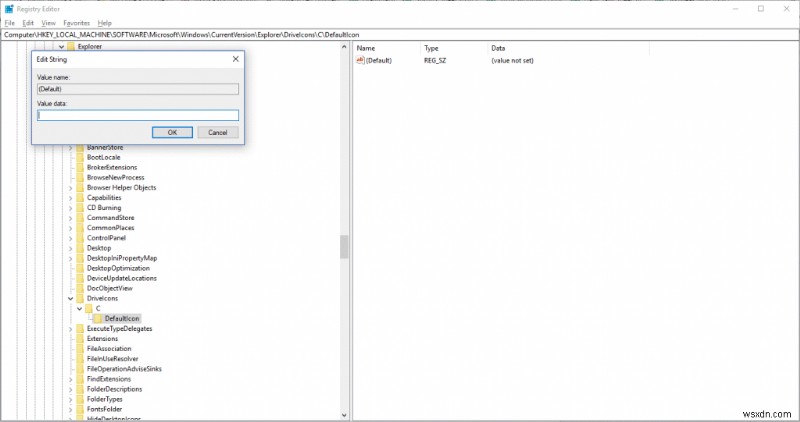Focus the Value data input field
The height and width of the screenshot is (422, 800).
(x=138, y=115)
